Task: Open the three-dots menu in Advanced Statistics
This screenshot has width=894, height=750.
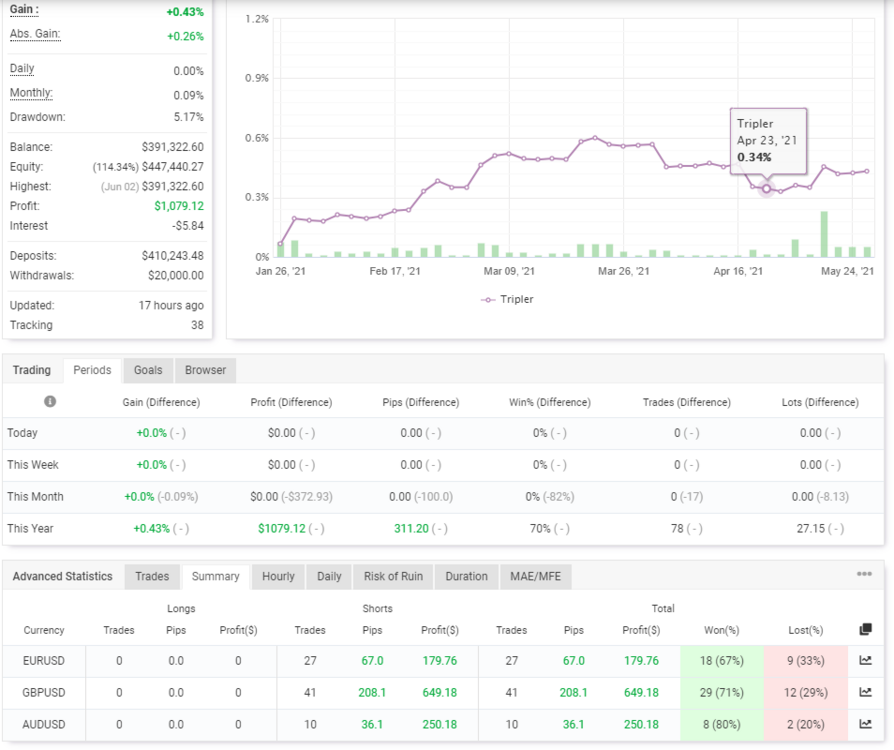Action: point(864,574)
